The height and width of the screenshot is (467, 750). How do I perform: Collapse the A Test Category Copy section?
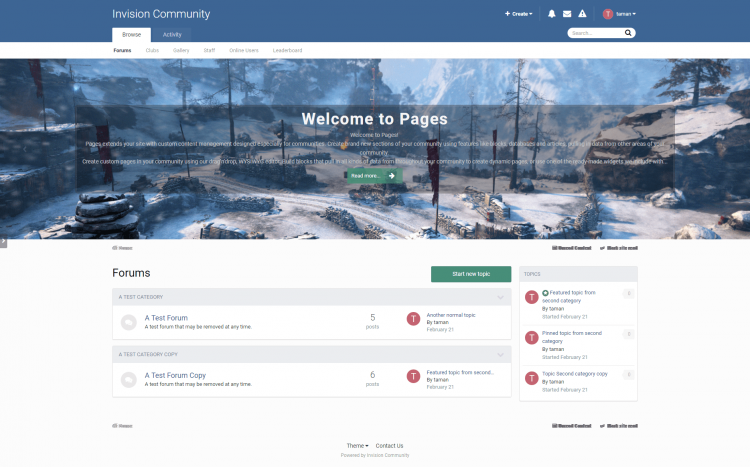coord(500,354)
